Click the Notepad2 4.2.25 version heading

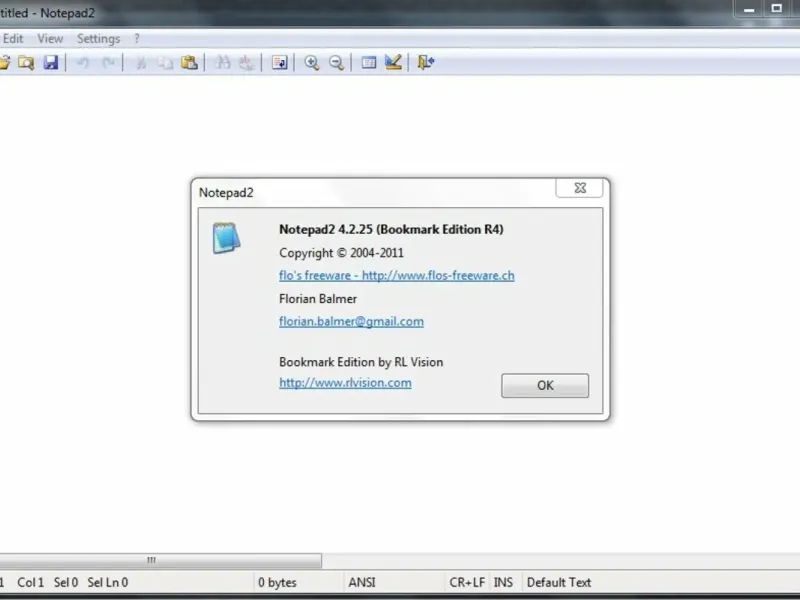[391, 229]
